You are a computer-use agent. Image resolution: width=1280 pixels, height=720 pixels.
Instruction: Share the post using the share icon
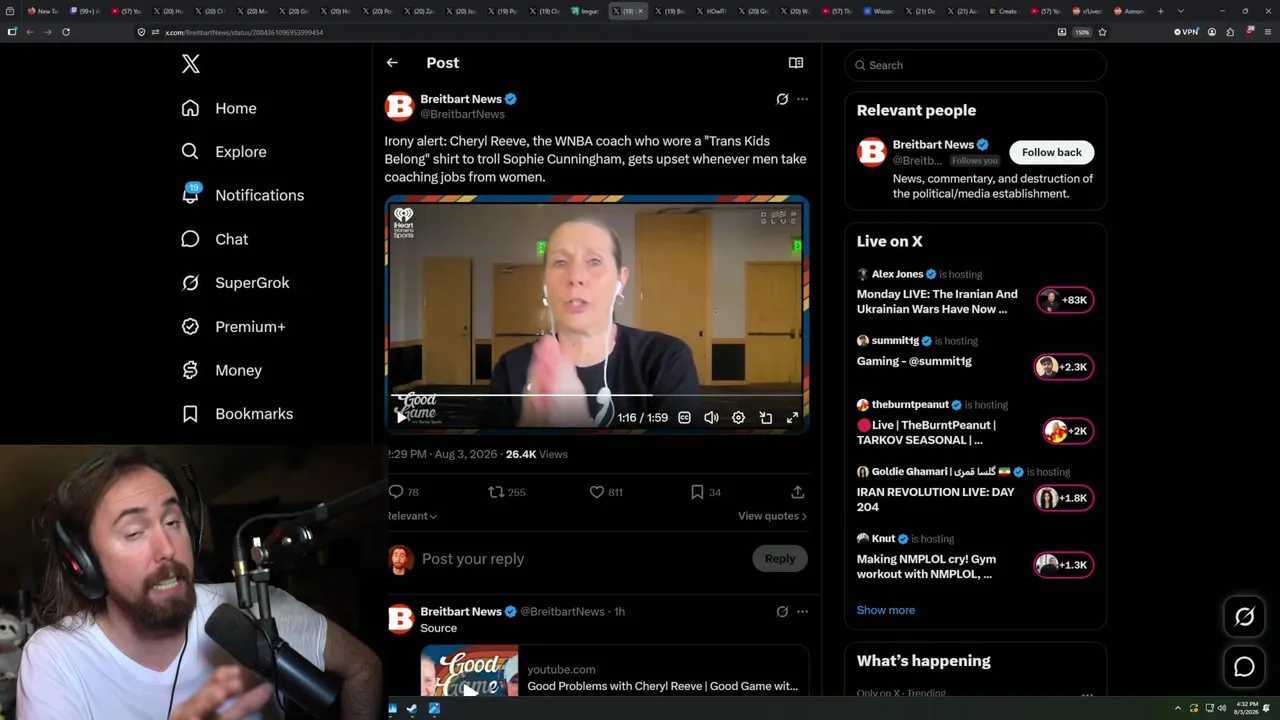click(798, 492)
